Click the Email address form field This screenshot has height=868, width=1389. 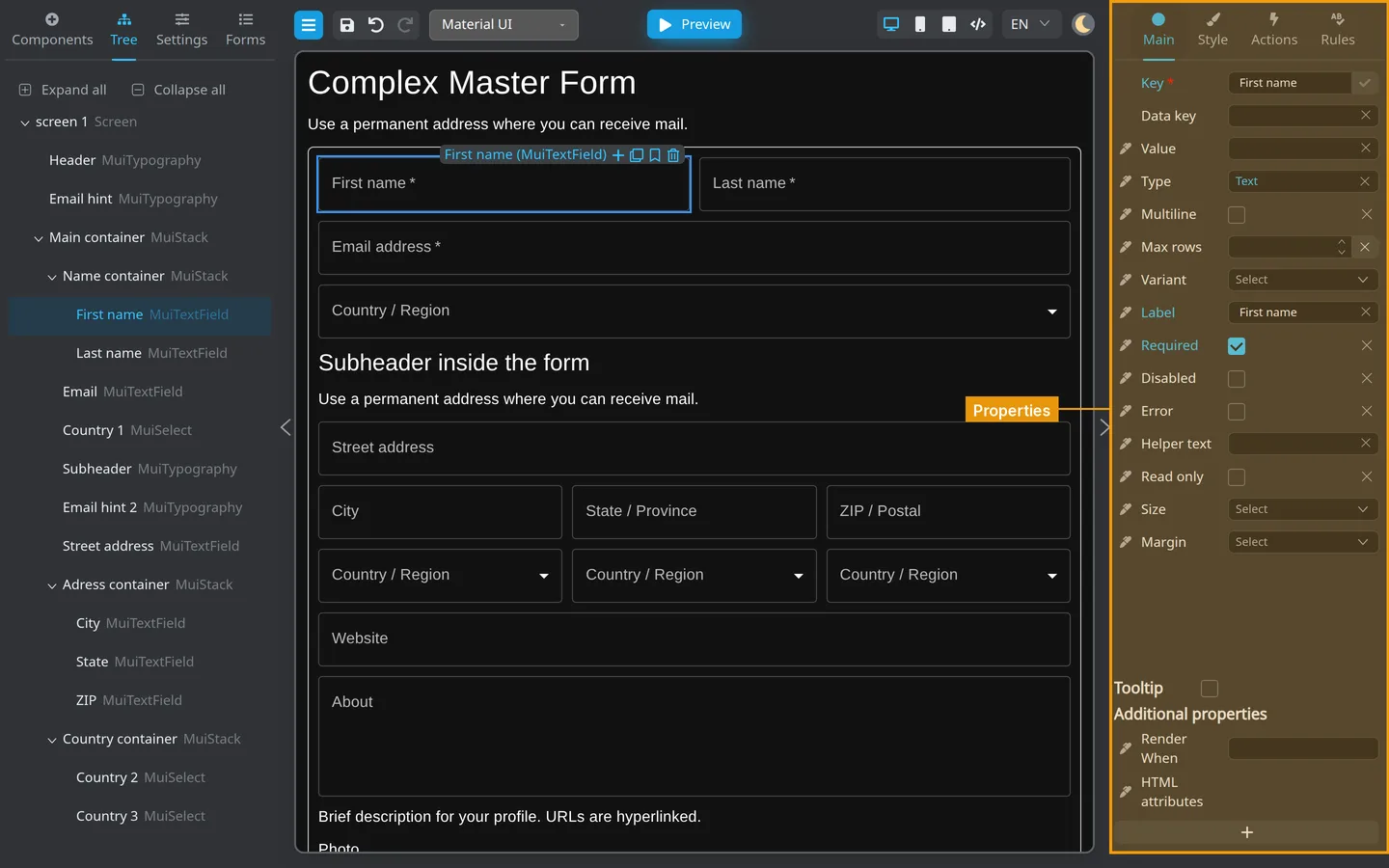point(694,248)
